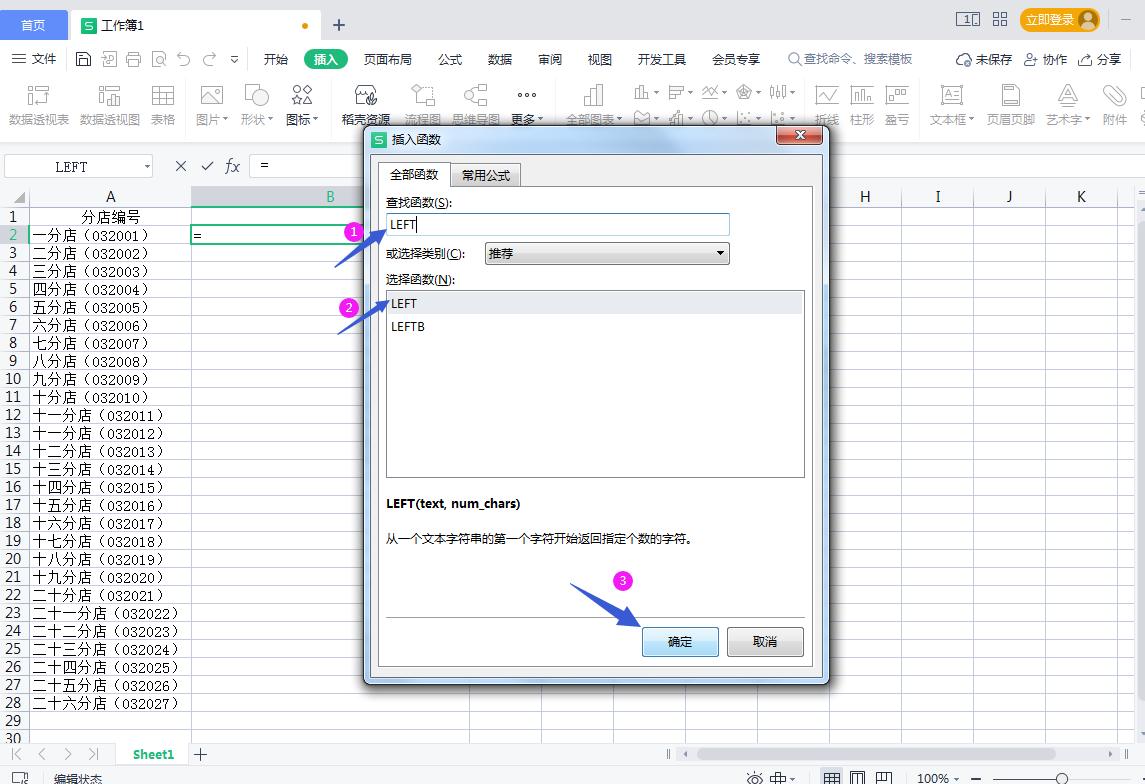1145x784 pixels.
Task: Switch to the 常用公式 tab
Action: pyautogui.click(x=486, y=175)
